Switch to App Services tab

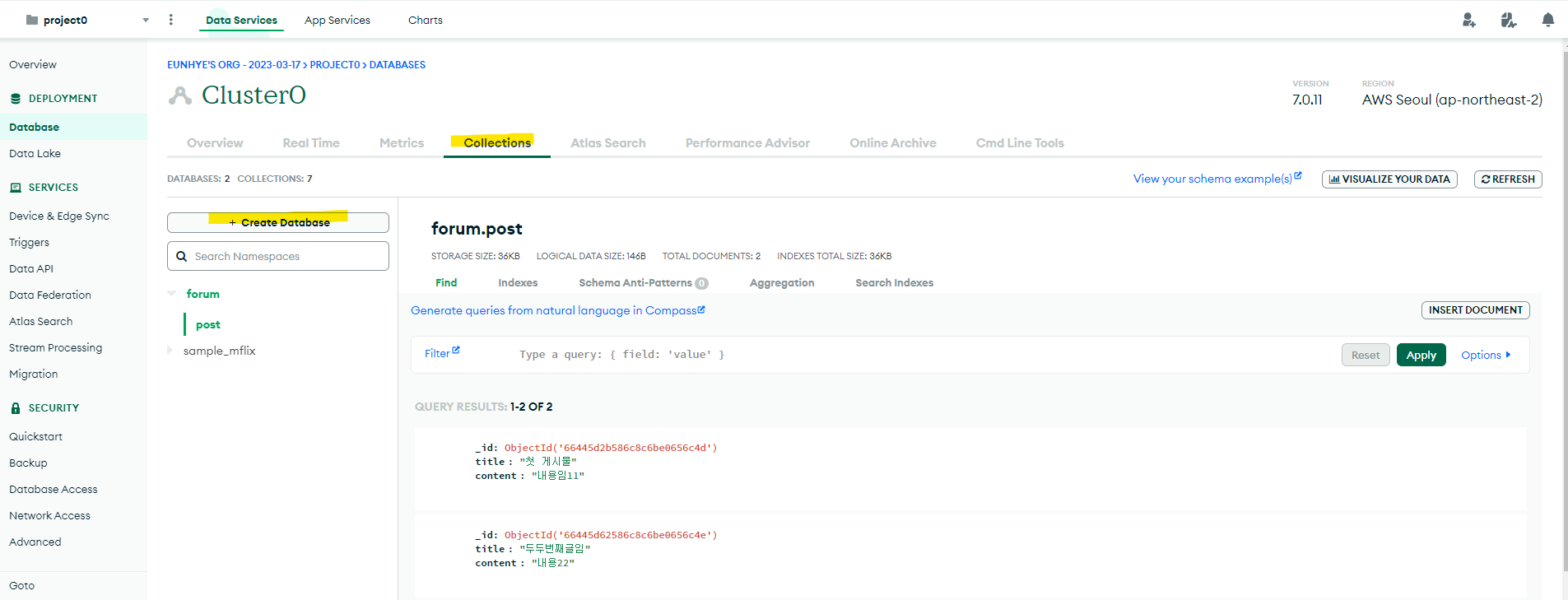coord(337,20)
